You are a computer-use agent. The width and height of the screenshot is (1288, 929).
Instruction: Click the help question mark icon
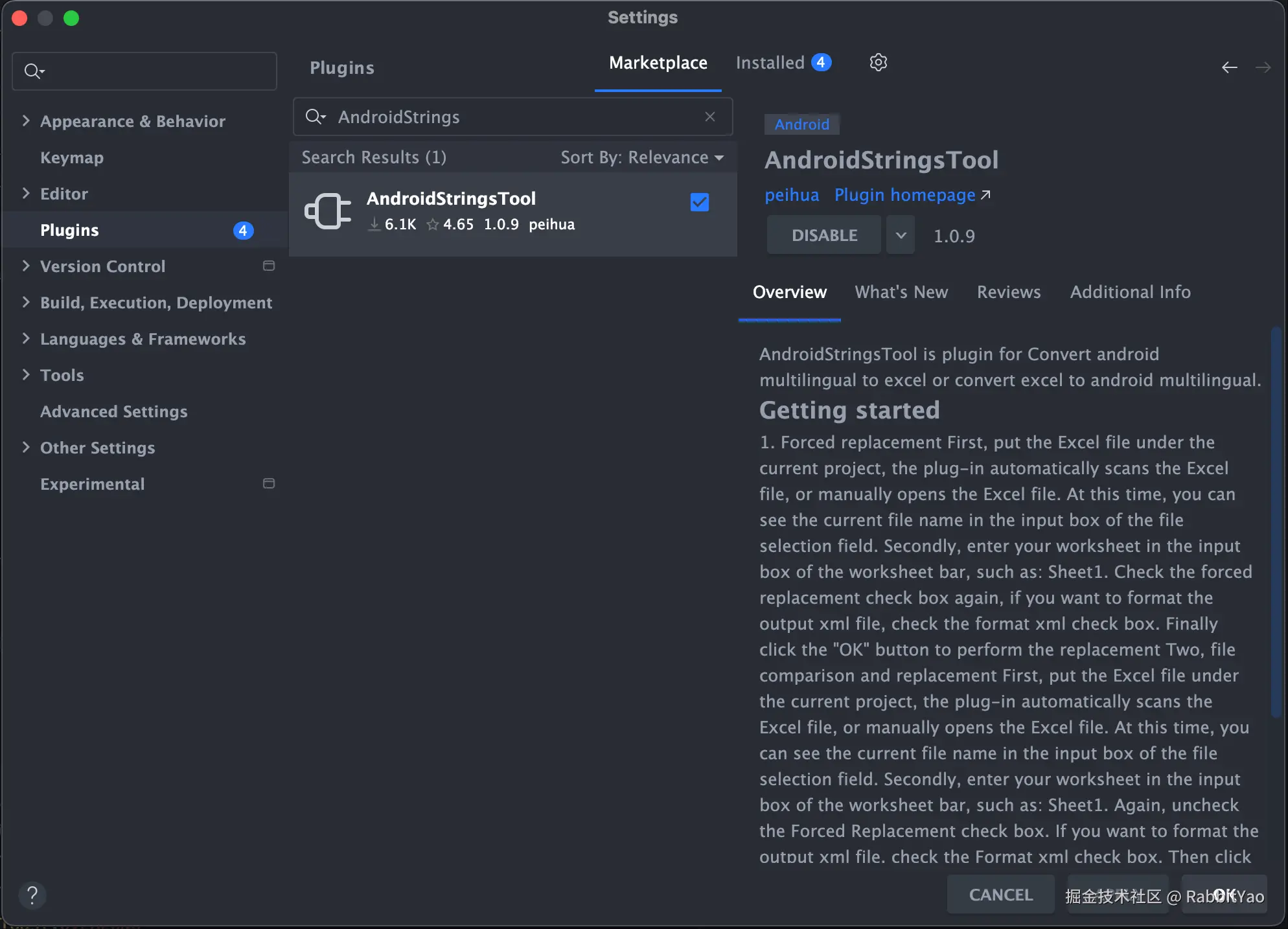pos(32,895)
